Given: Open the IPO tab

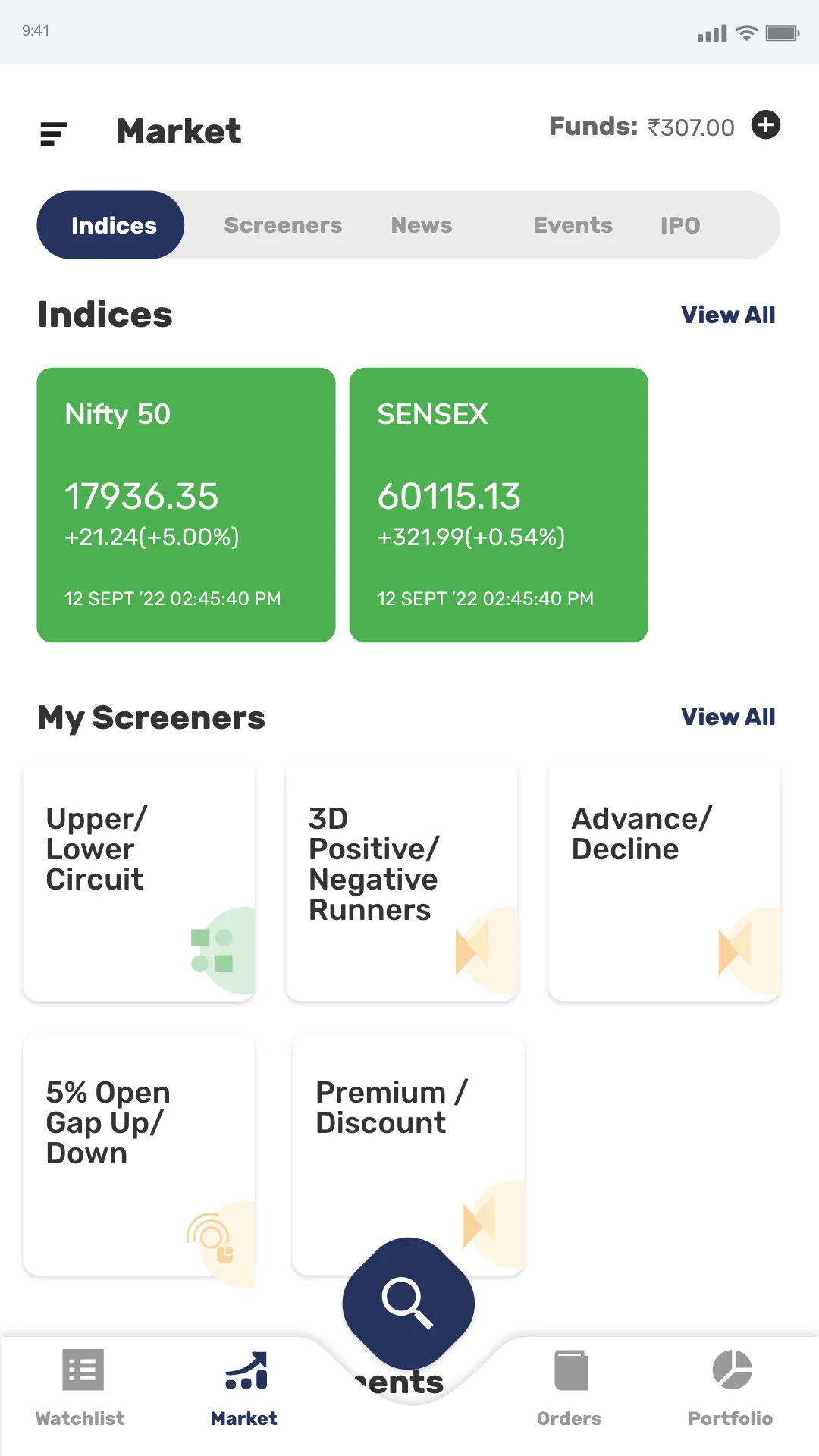Looking at the screenshot, I should click(680, 225).
